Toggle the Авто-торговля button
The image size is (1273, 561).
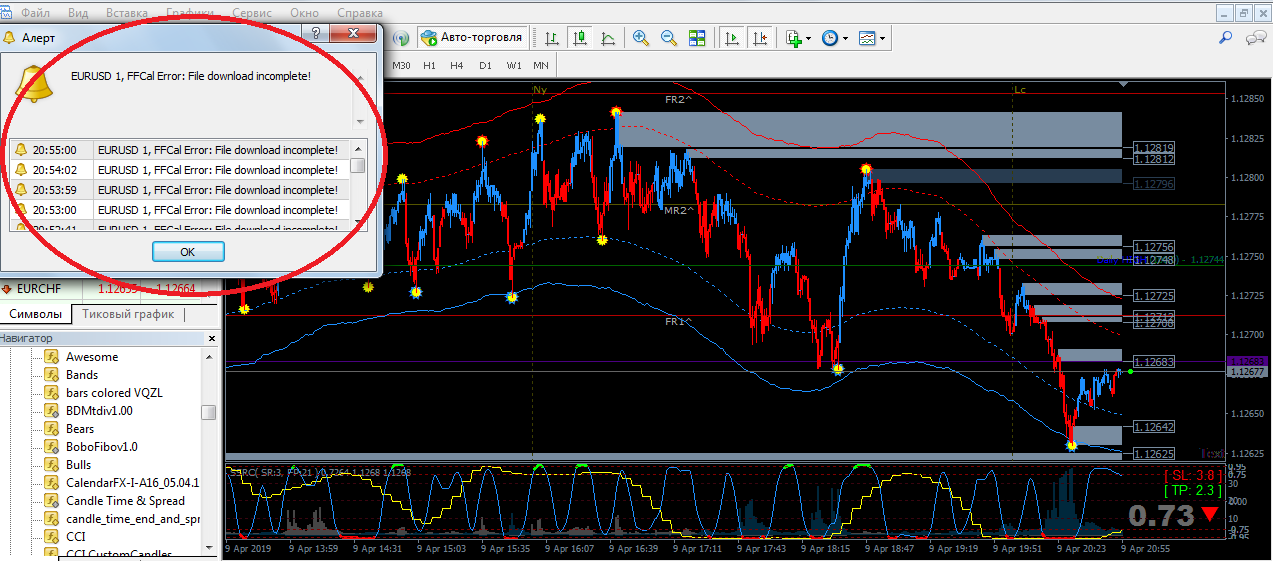[471, 38]
